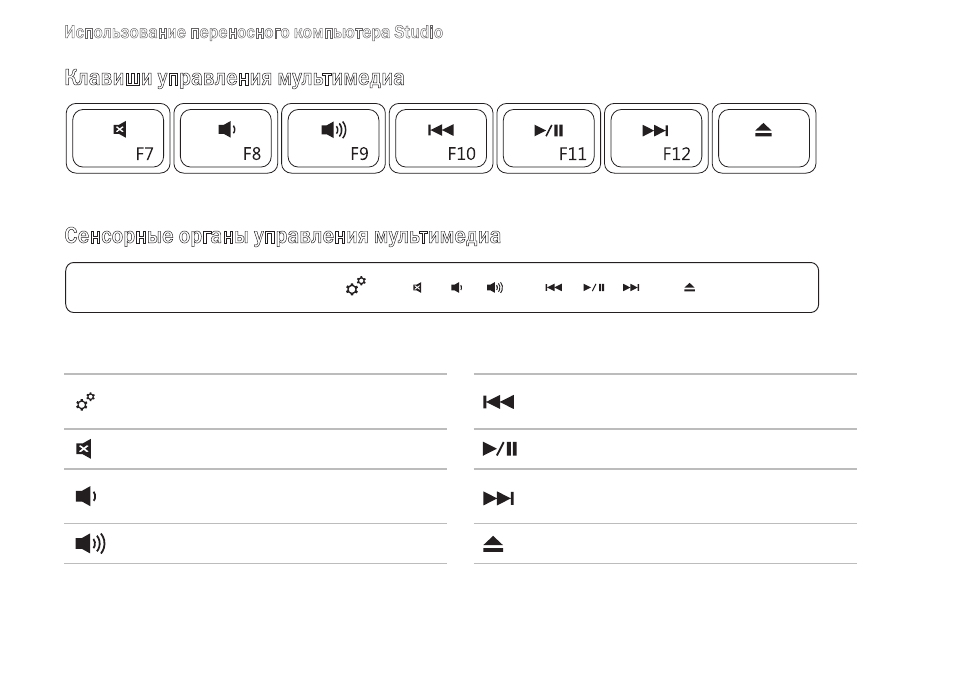The image size is (953, 676).
Task: Click the F11 play/pause key
Action: coord(548,139)
